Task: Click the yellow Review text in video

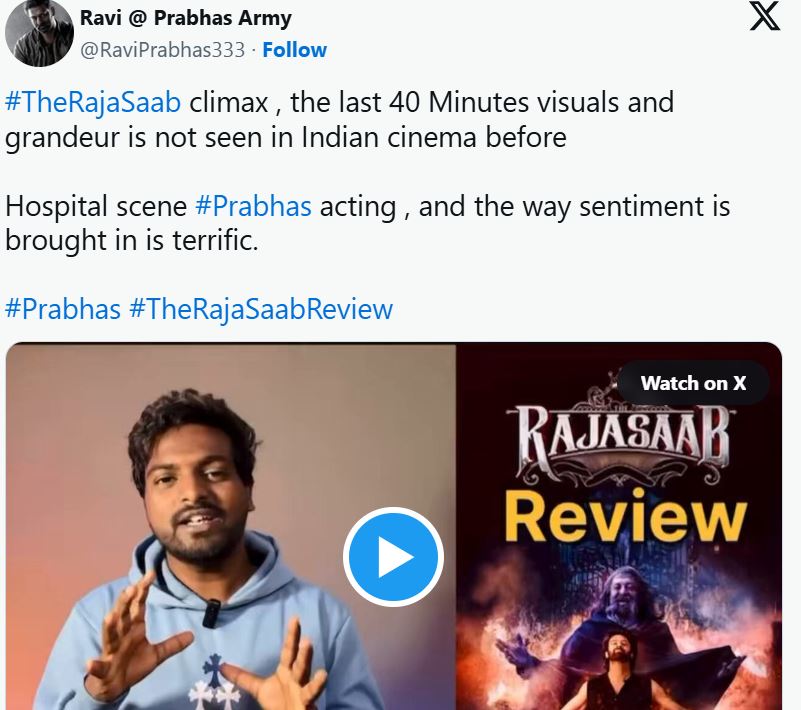Action: pos(626,516)
